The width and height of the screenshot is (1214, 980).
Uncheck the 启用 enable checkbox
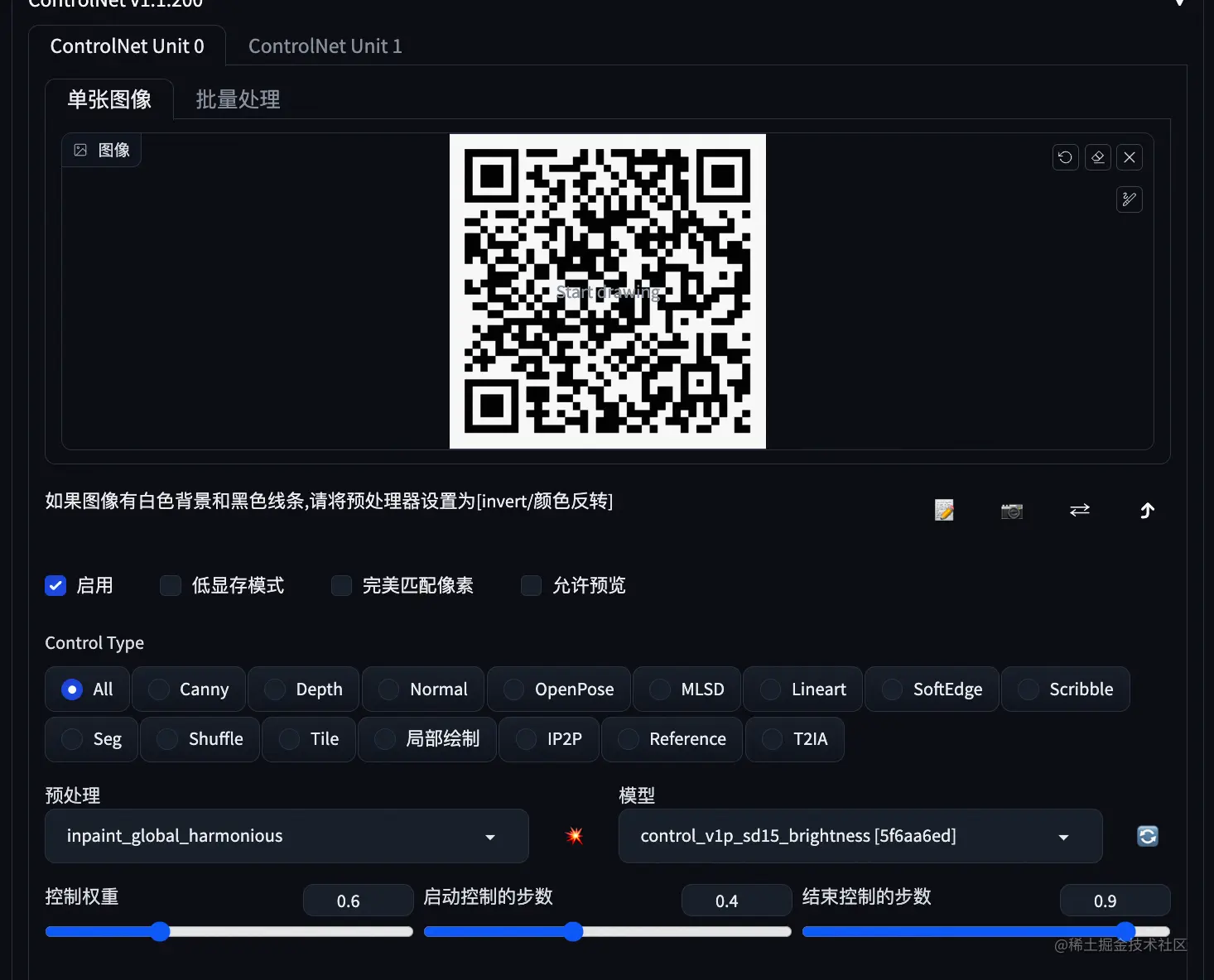pyautogui.click(x=55, y=586)
